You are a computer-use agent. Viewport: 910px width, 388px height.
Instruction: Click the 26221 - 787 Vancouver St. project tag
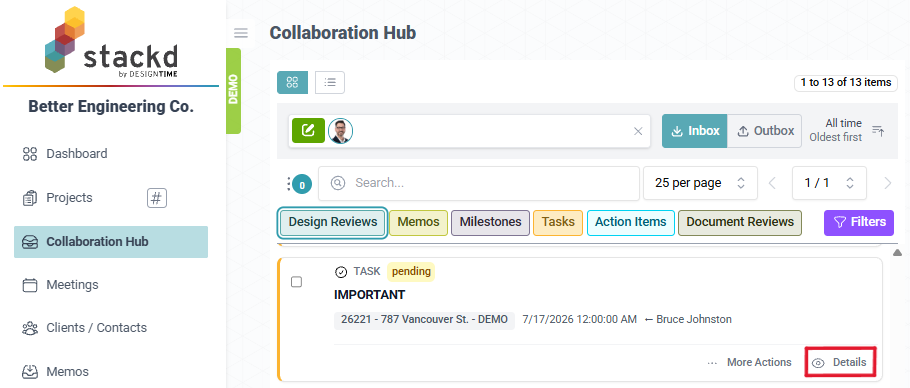point(424,320)
